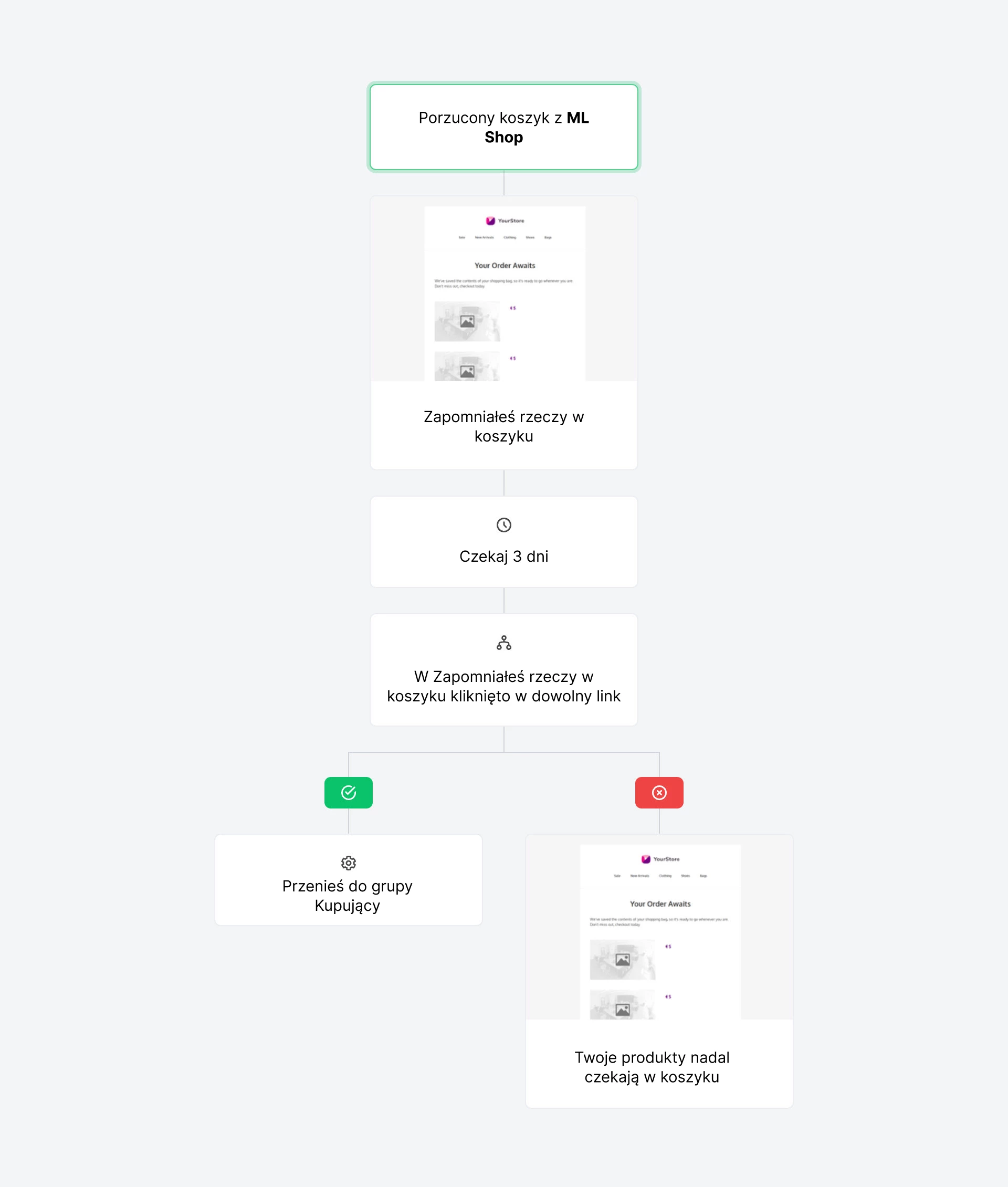Click first product image placeholder in top email
Screen dimensions: 1008x1187
(467, 322)
